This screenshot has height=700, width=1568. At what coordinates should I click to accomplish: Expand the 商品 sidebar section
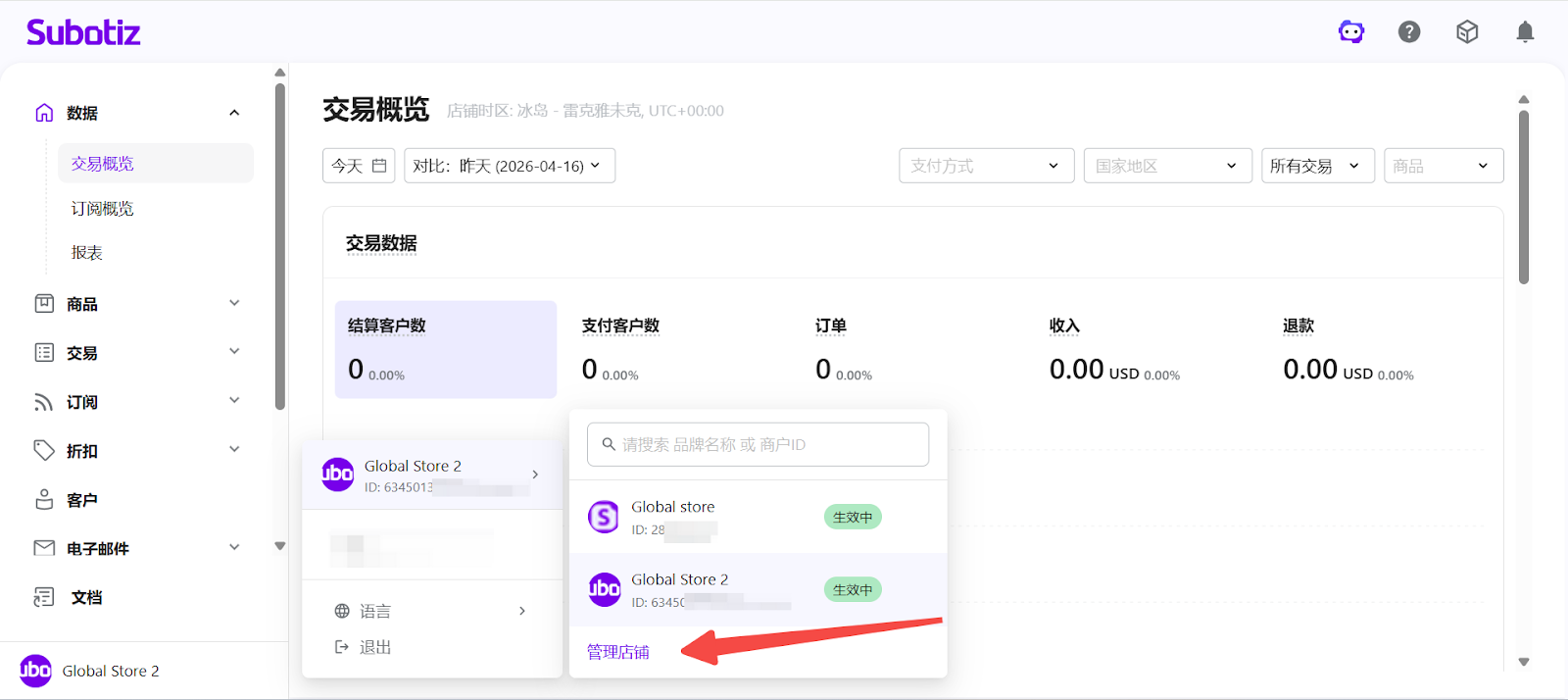[234, 304]
